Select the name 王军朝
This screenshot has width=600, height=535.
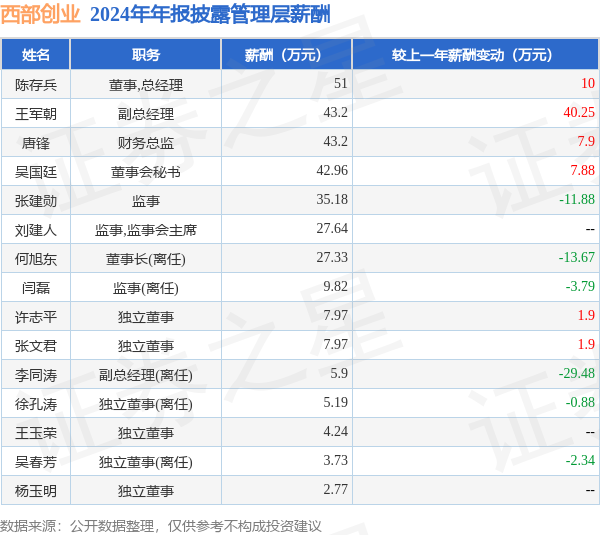(x=36, y=114)
